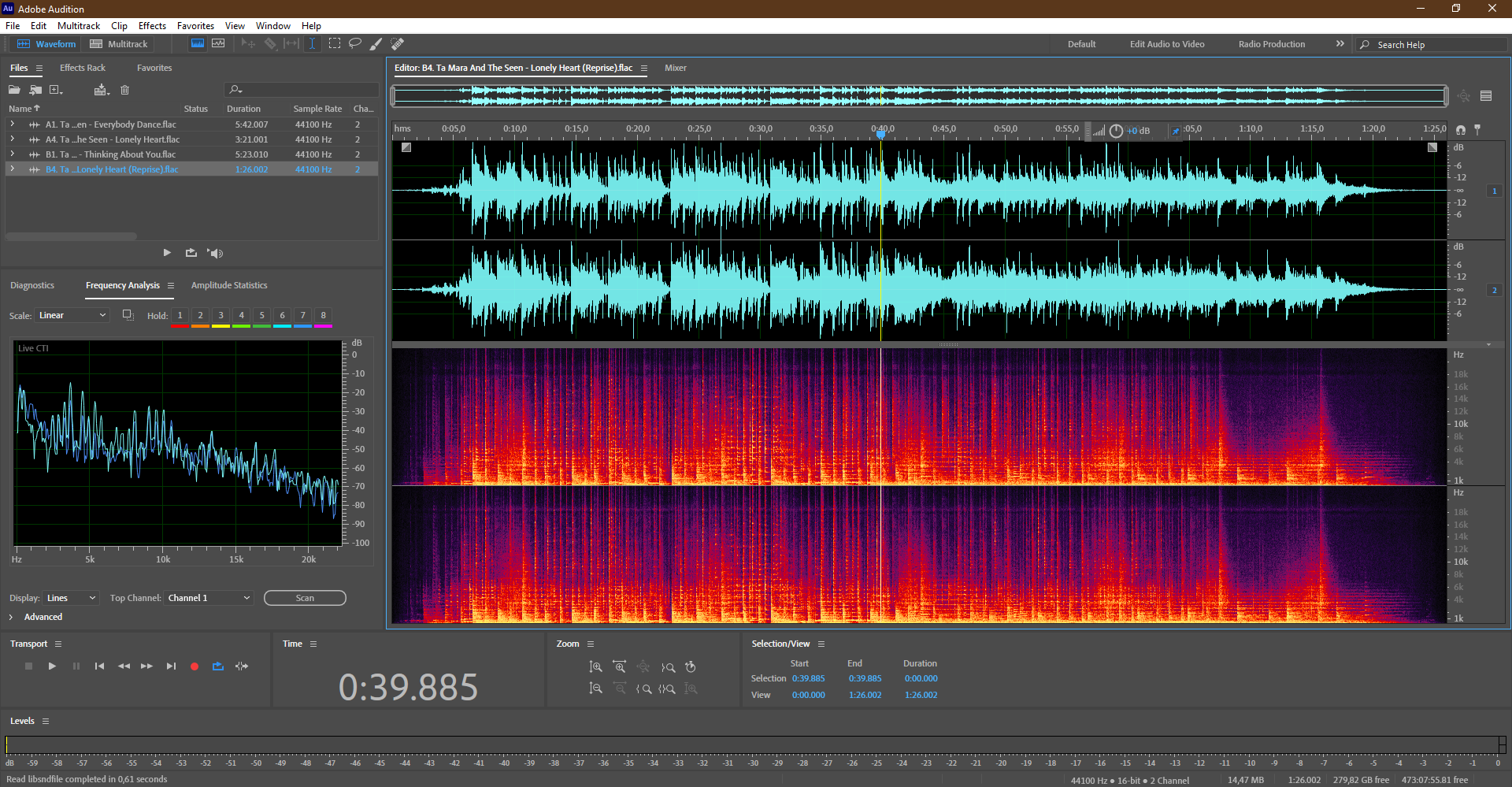
Task: Expand A1 Everybody Dance.flac file entry
Action: click(x=12, y=124)
